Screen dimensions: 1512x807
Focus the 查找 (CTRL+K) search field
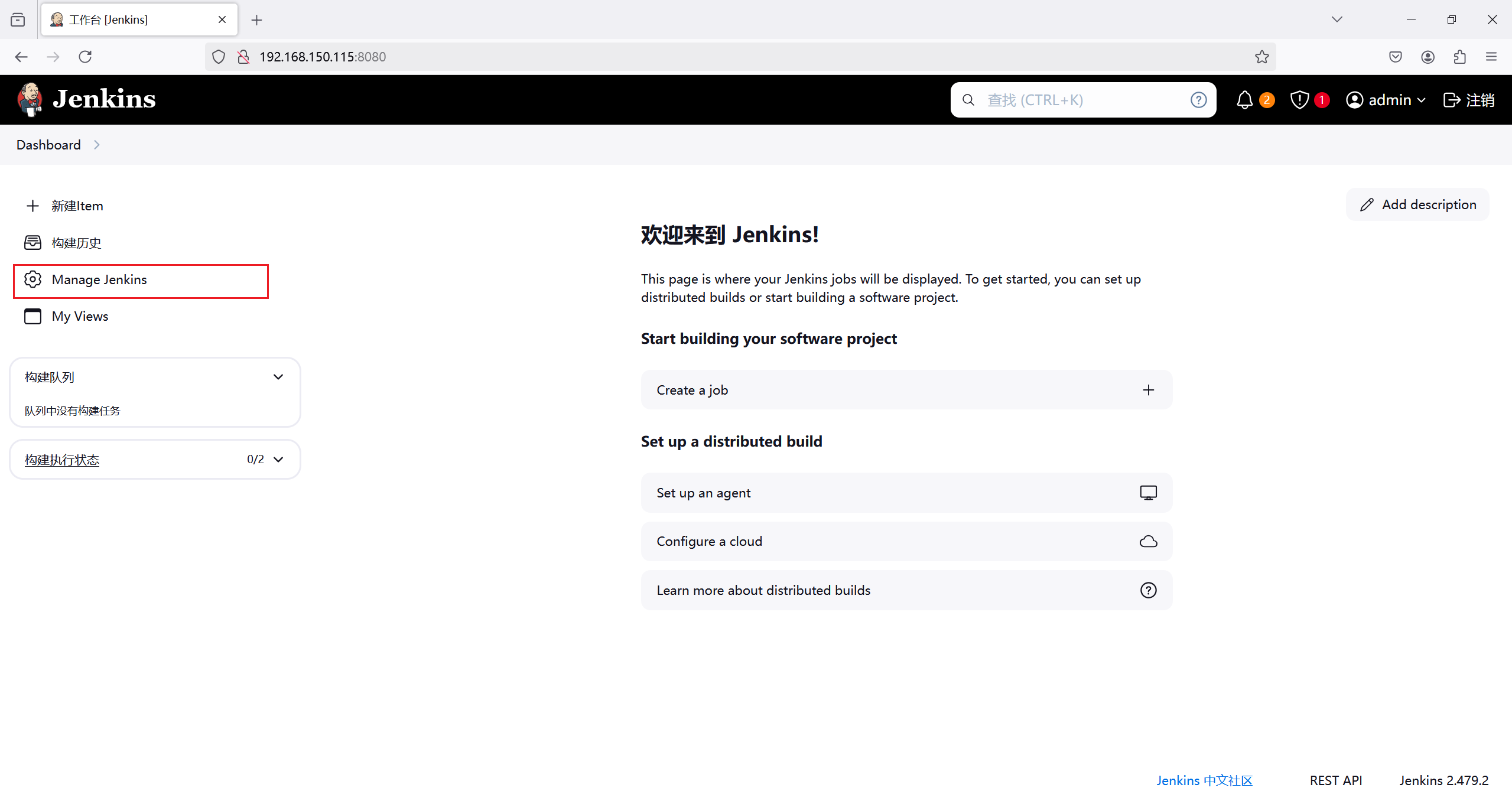(1083, 100)
